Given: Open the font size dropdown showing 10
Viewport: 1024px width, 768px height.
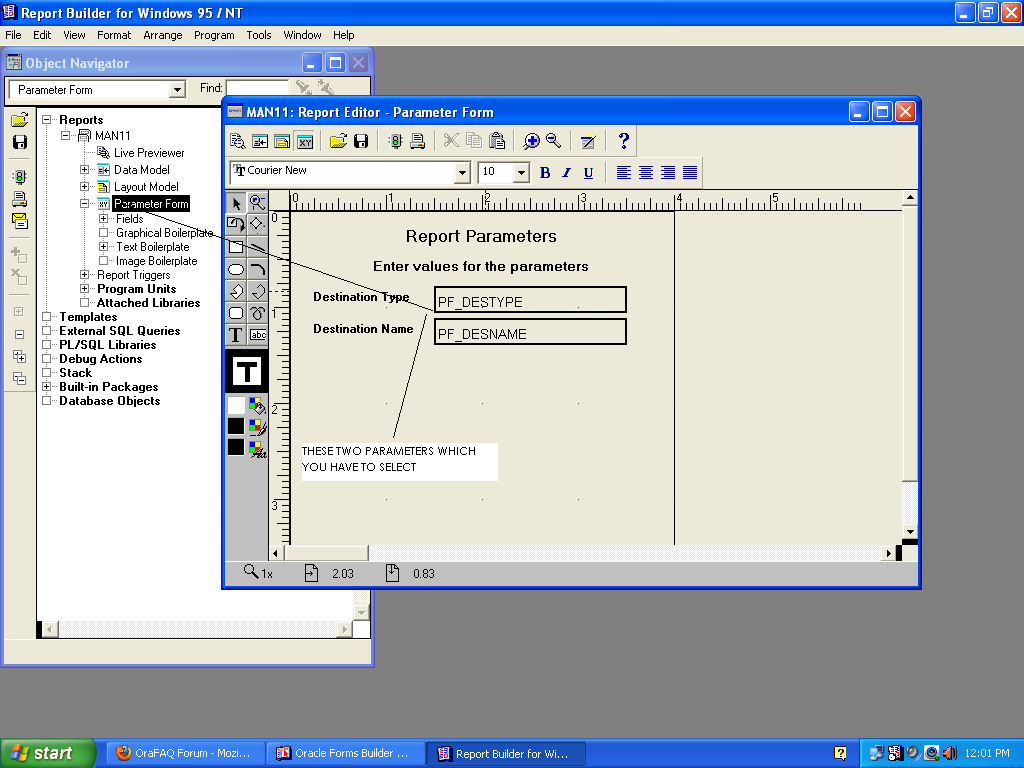Looking at the screenshot, I should click(521, 173).
